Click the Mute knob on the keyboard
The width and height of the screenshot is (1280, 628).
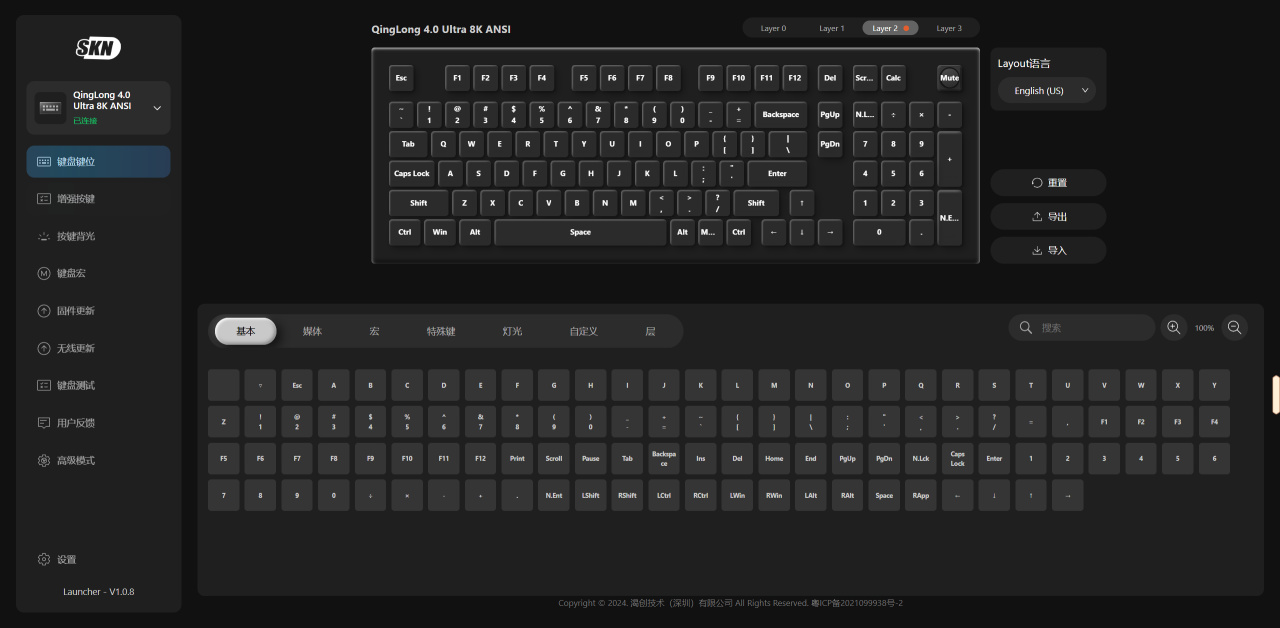pyautogui.click(x=949, y=78)
